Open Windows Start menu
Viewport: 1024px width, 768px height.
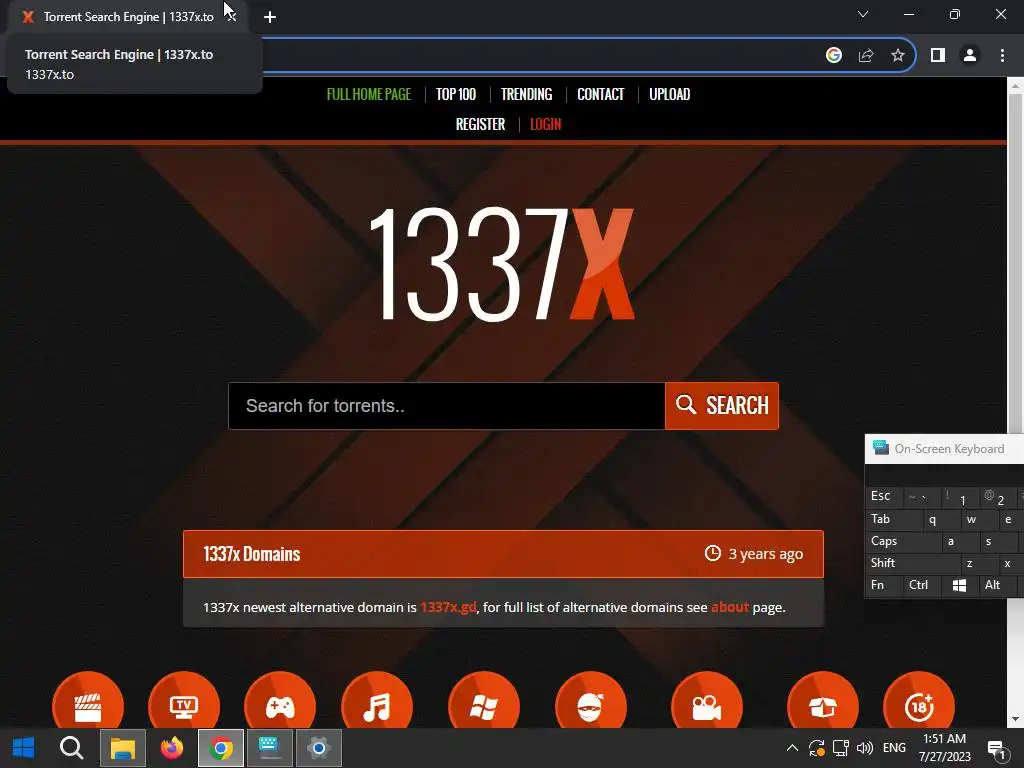[24, 748]
